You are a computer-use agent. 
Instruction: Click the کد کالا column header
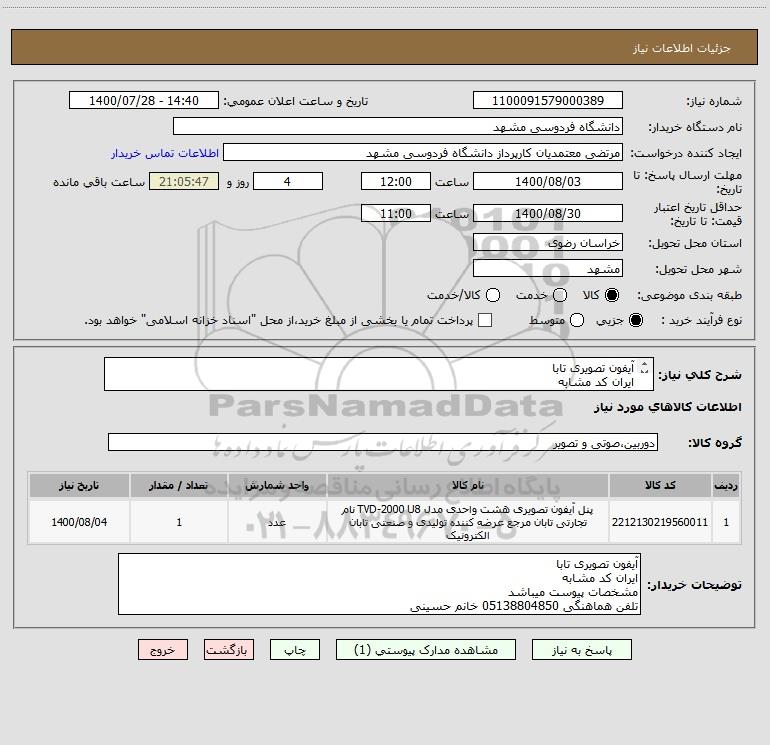click(660, 485)
